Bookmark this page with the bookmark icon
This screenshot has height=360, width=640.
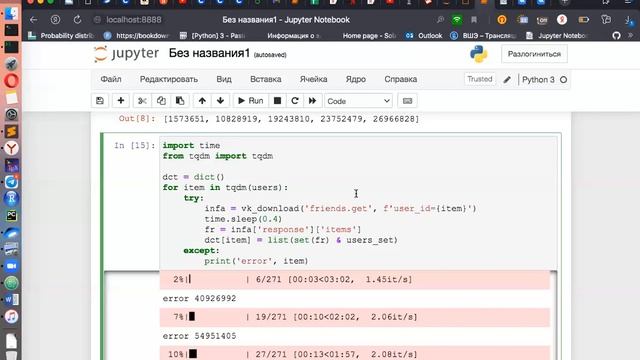[x=474, y=20]
